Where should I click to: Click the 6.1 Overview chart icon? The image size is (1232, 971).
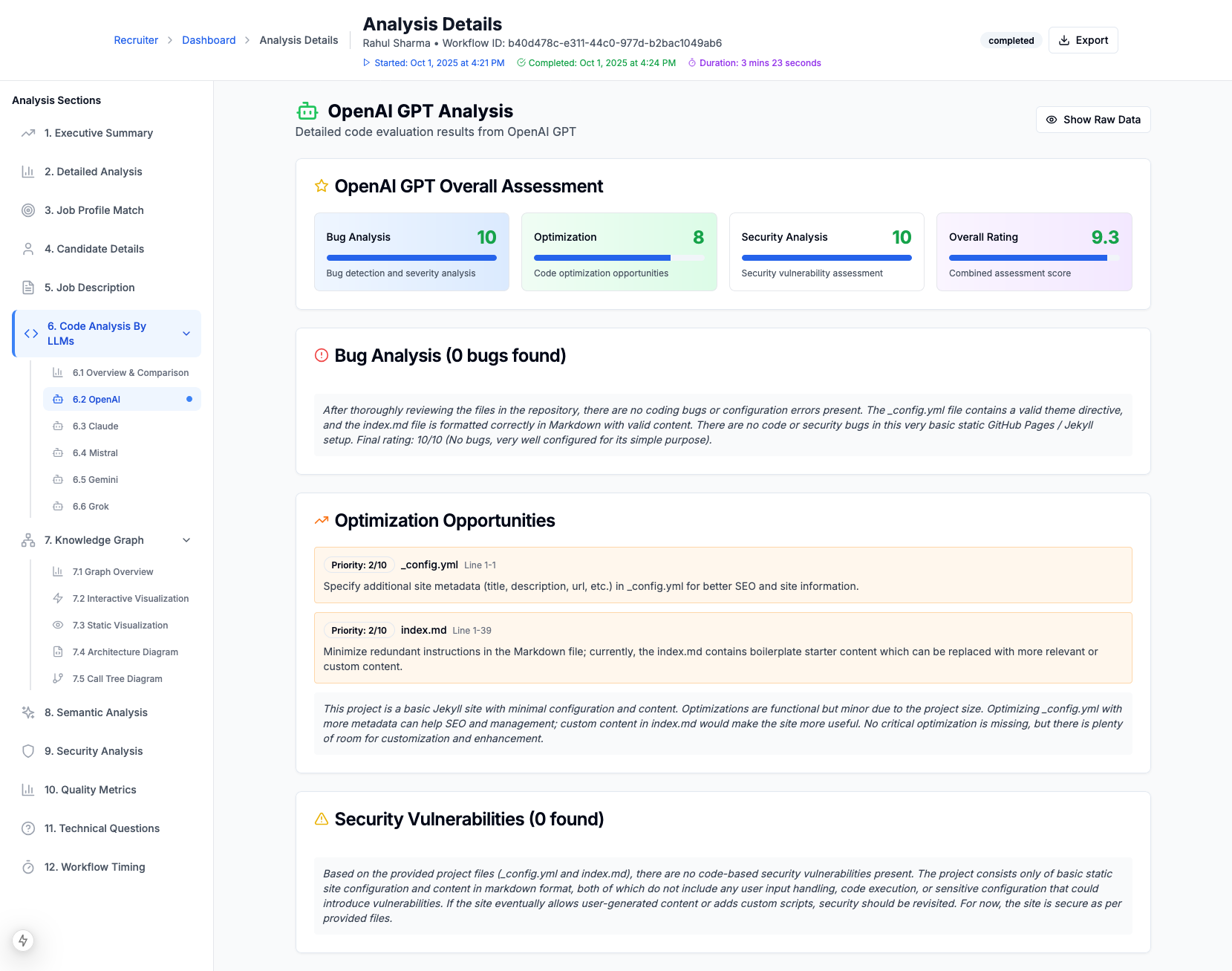click(x=58, y=373)
